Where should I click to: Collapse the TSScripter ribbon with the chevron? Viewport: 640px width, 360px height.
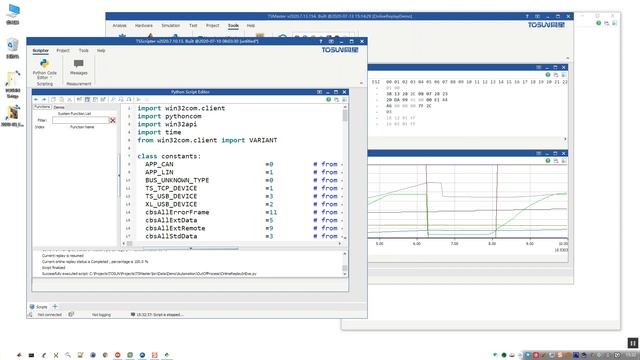pyautogui.click(x=361, y=83)
